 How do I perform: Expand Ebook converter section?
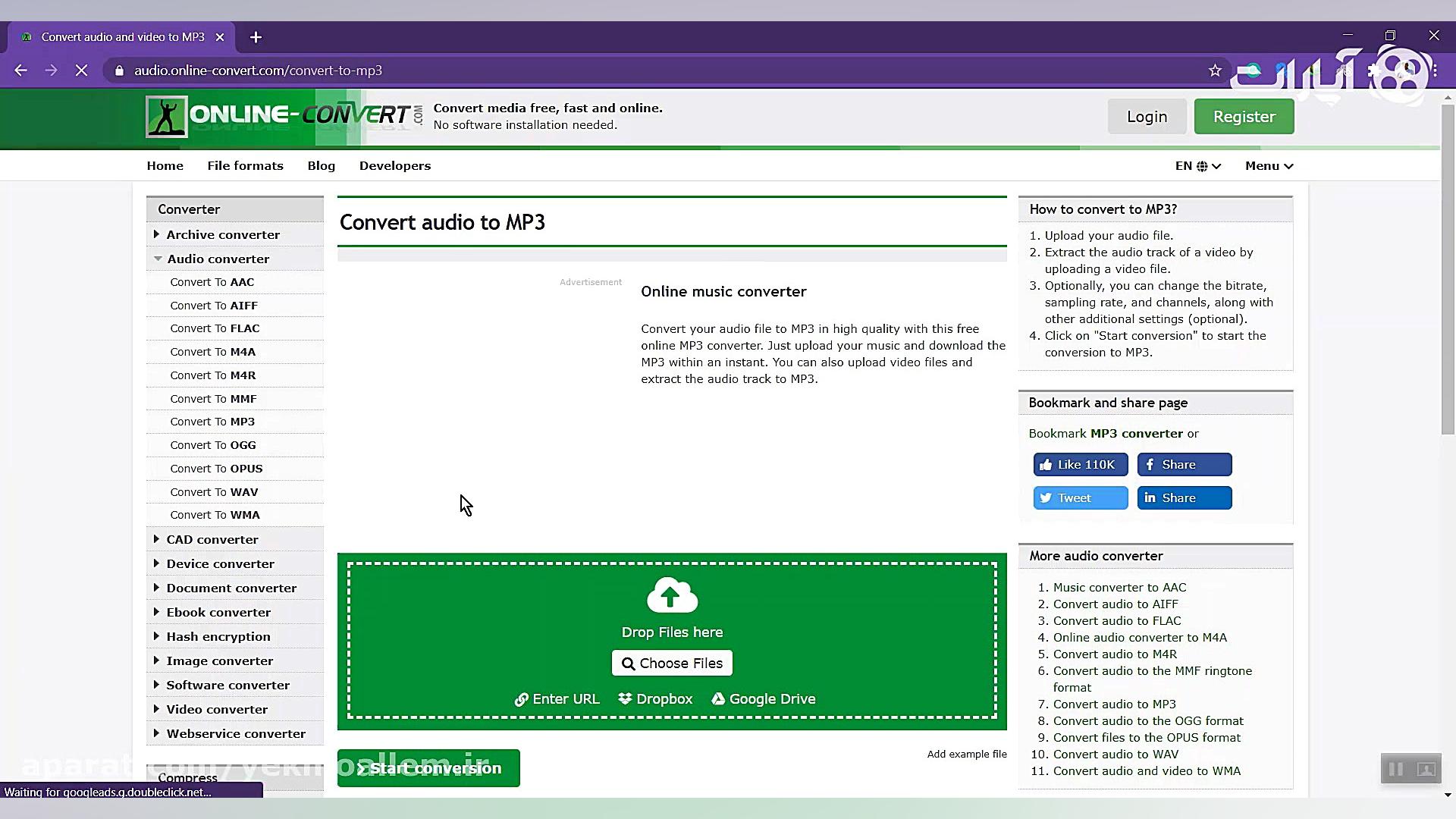click(x=235, y=613)
